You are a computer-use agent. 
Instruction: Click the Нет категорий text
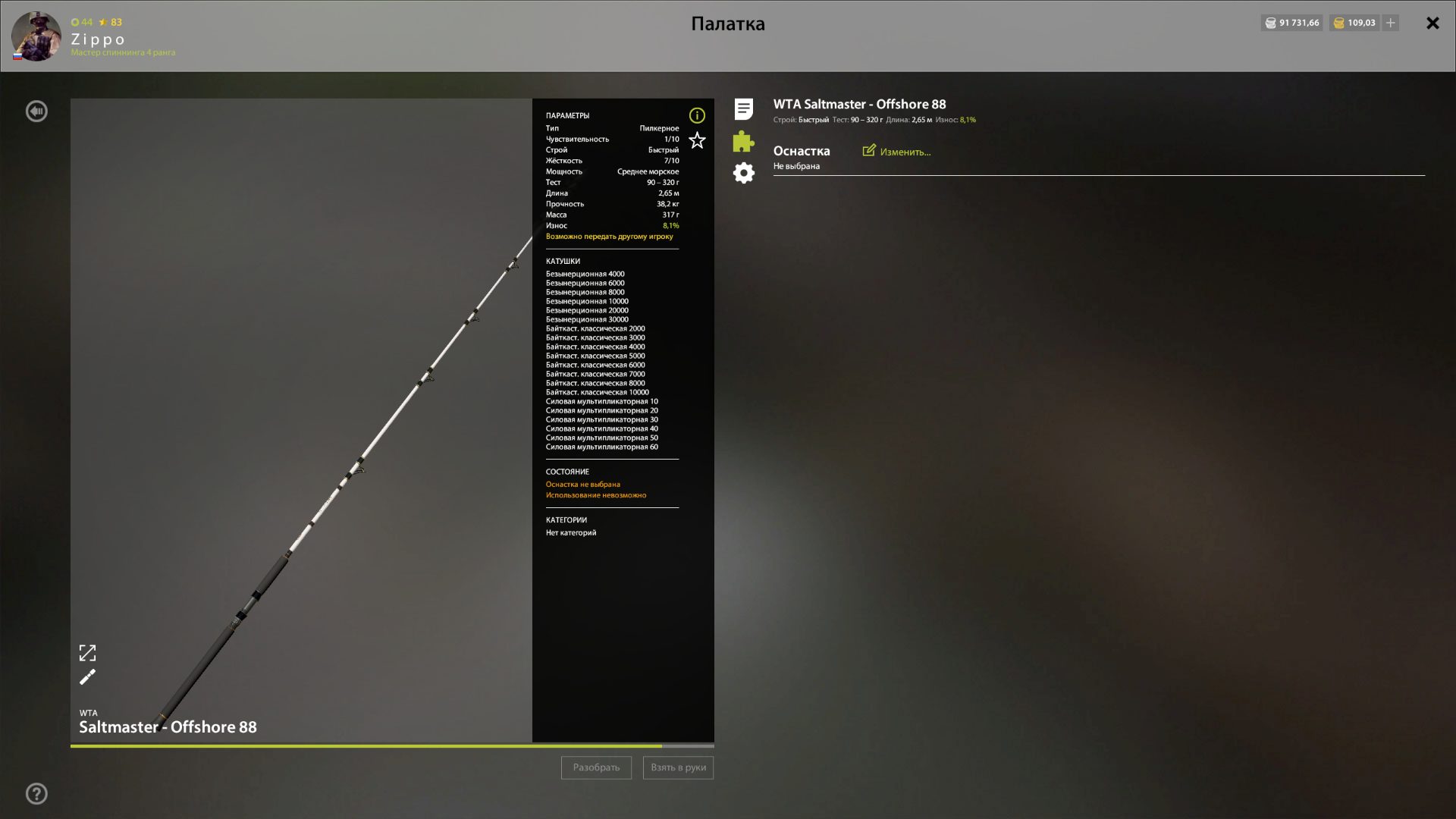click(x=570, y=533)
